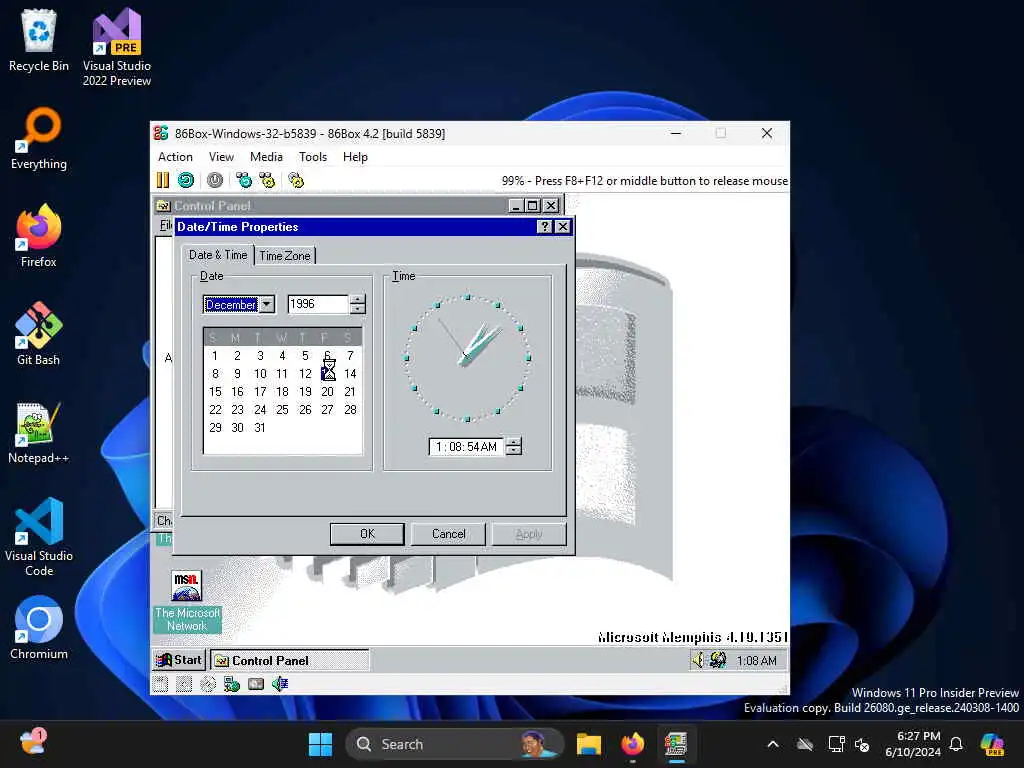
Task: Decrease the year with down spinner
Action: point(357,309)
